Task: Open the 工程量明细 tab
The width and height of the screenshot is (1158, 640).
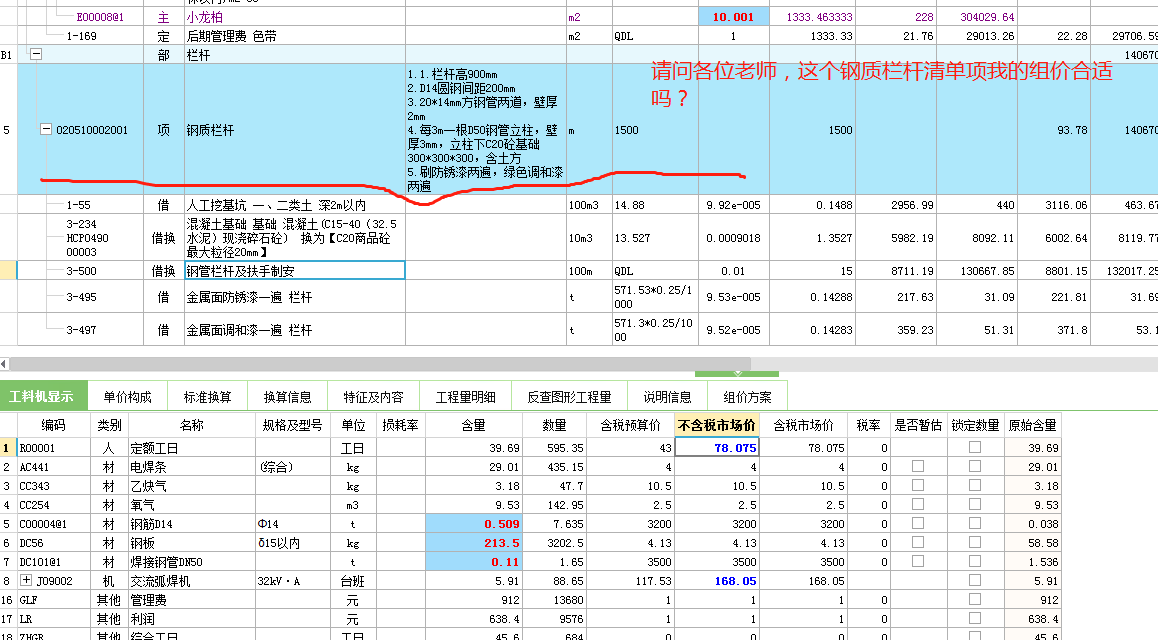Action: click(465, 396)
